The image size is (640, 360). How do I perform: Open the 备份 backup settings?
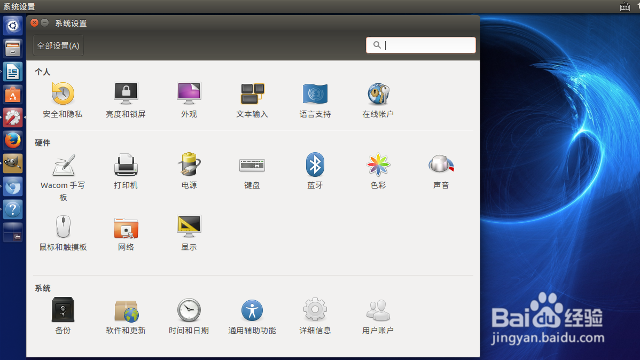[x=63, y=316]
